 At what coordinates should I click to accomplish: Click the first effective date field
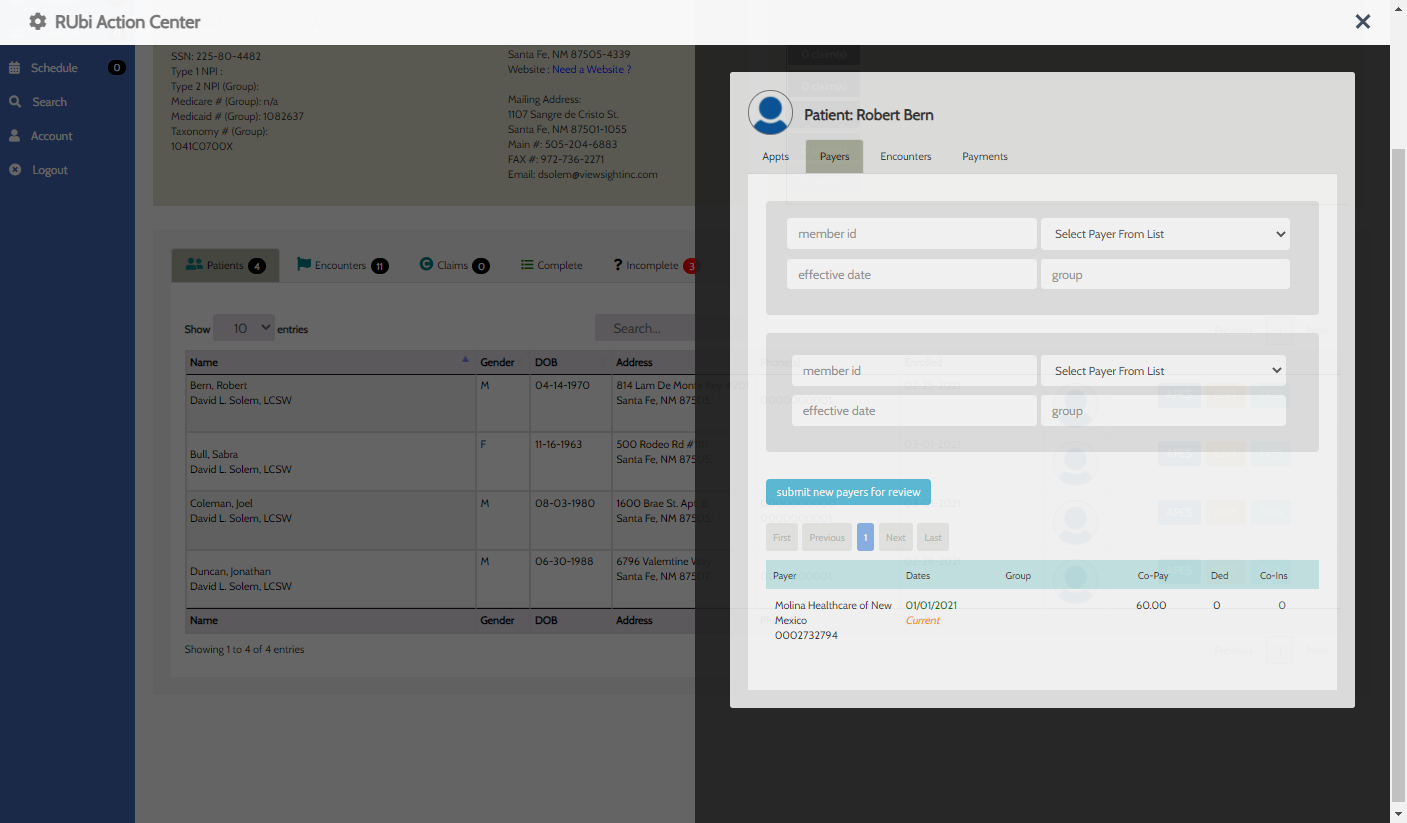point(911,275)
